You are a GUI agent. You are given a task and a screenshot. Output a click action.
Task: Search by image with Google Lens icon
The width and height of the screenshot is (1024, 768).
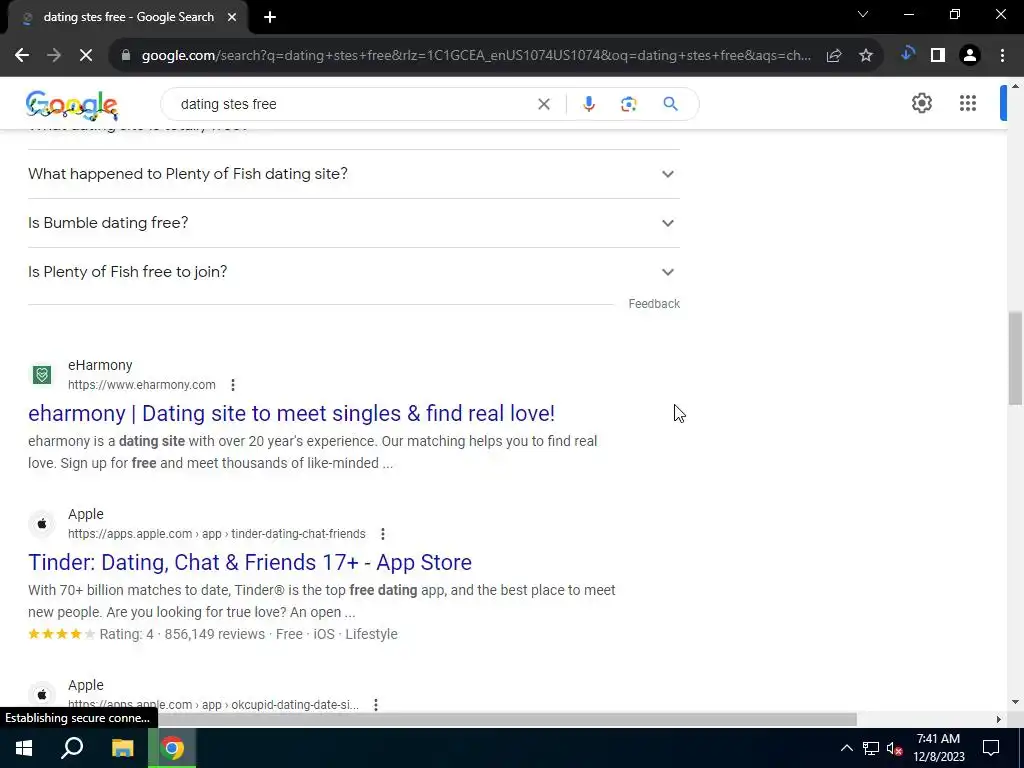tap(628, 104)
